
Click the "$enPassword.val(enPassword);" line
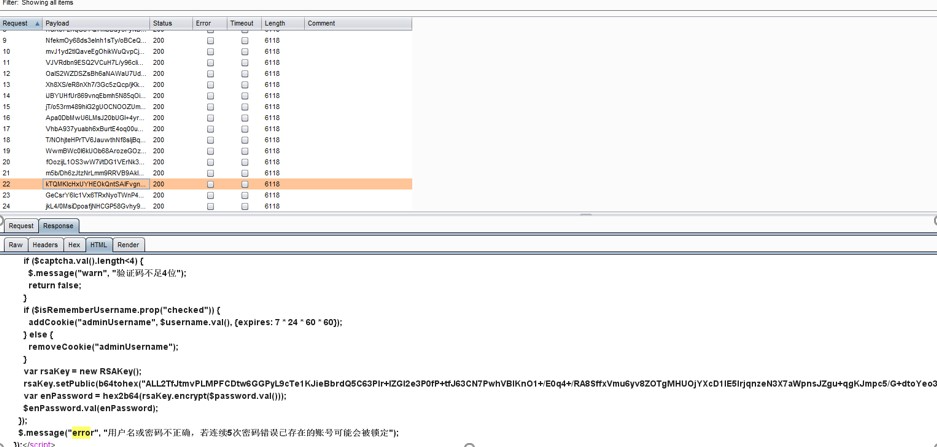[x=91, y=408]
